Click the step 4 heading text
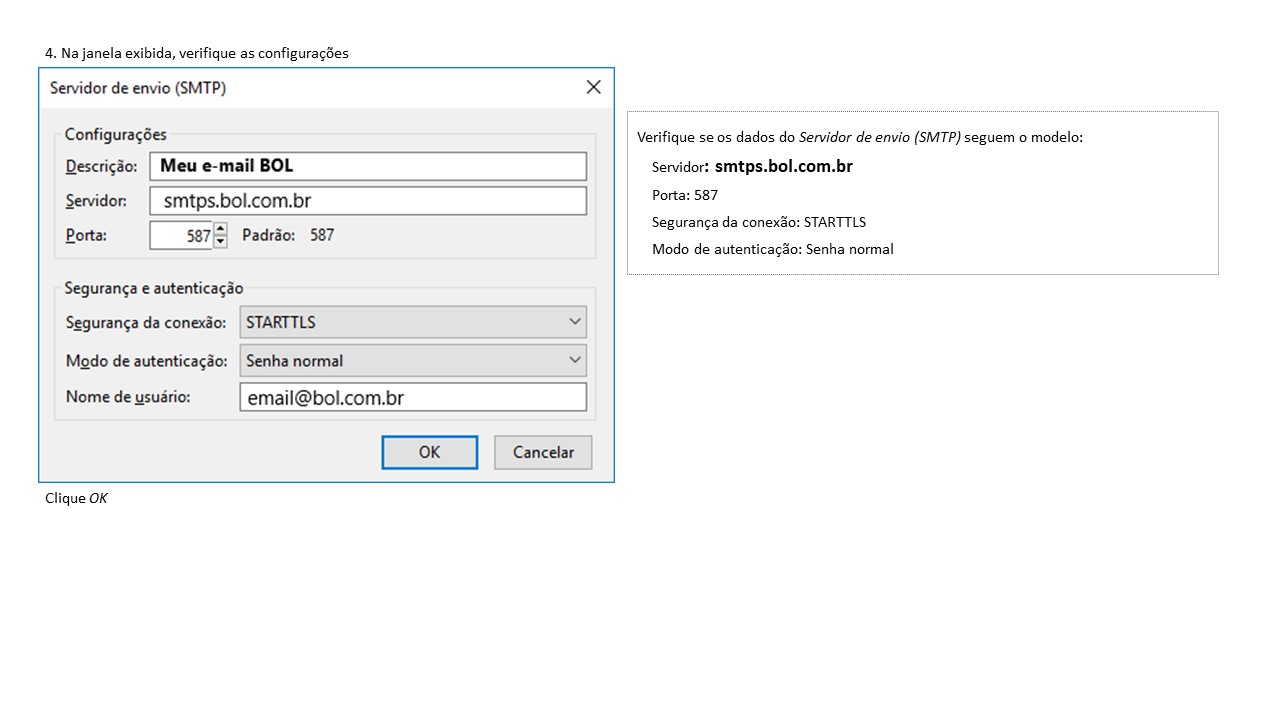The width and height of the screenshot is (1280, 720). pyautogui.click(x=197, y=53)
